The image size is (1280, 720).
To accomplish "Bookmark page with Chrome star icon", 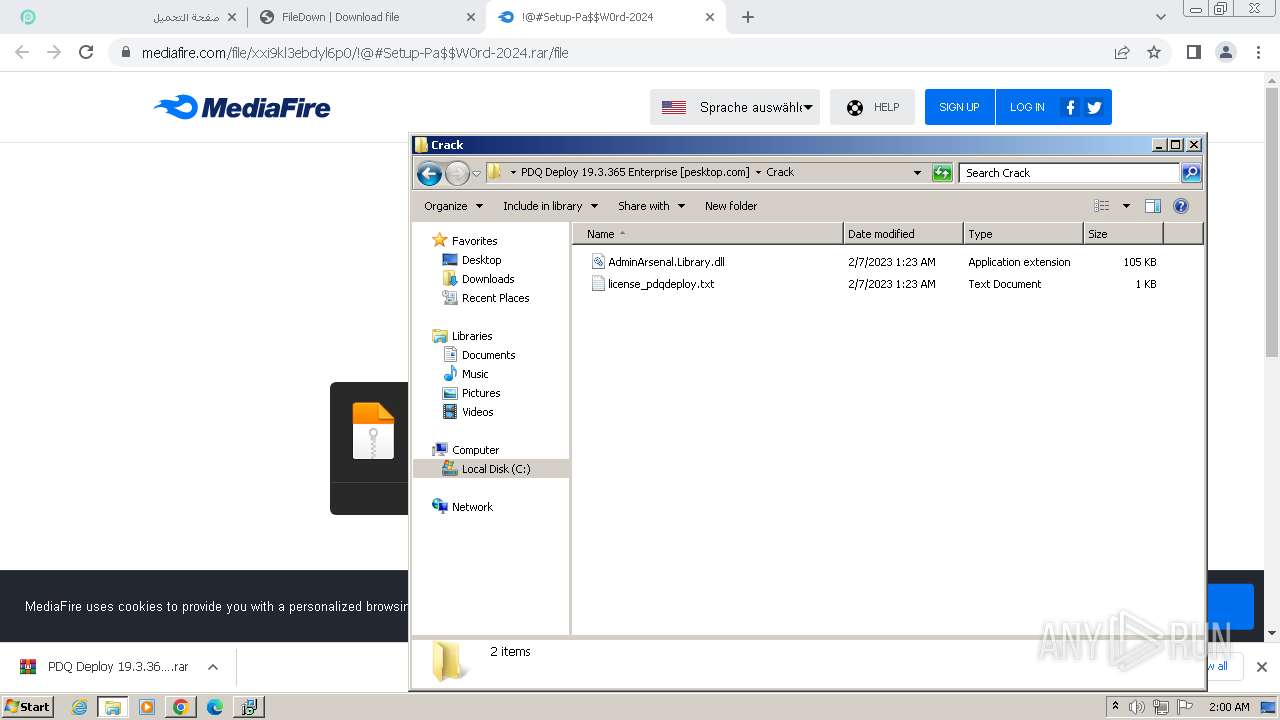I will tap(1154, 52).
